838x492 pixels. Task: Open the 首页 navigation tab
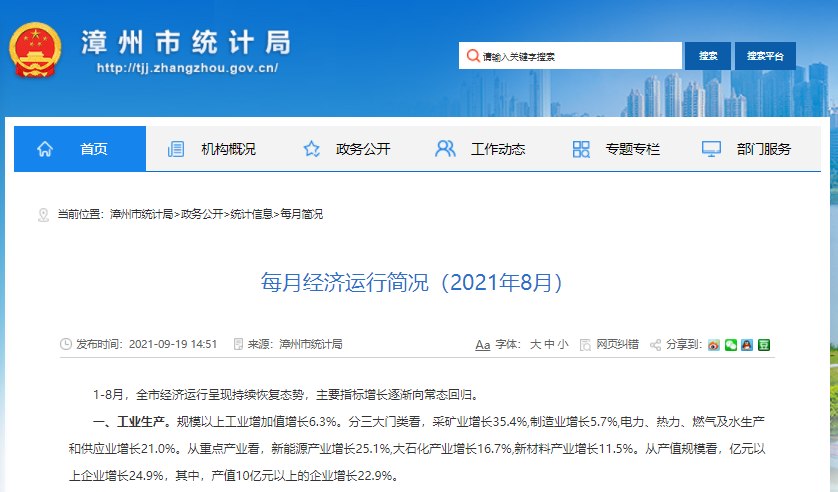point(80,149)
